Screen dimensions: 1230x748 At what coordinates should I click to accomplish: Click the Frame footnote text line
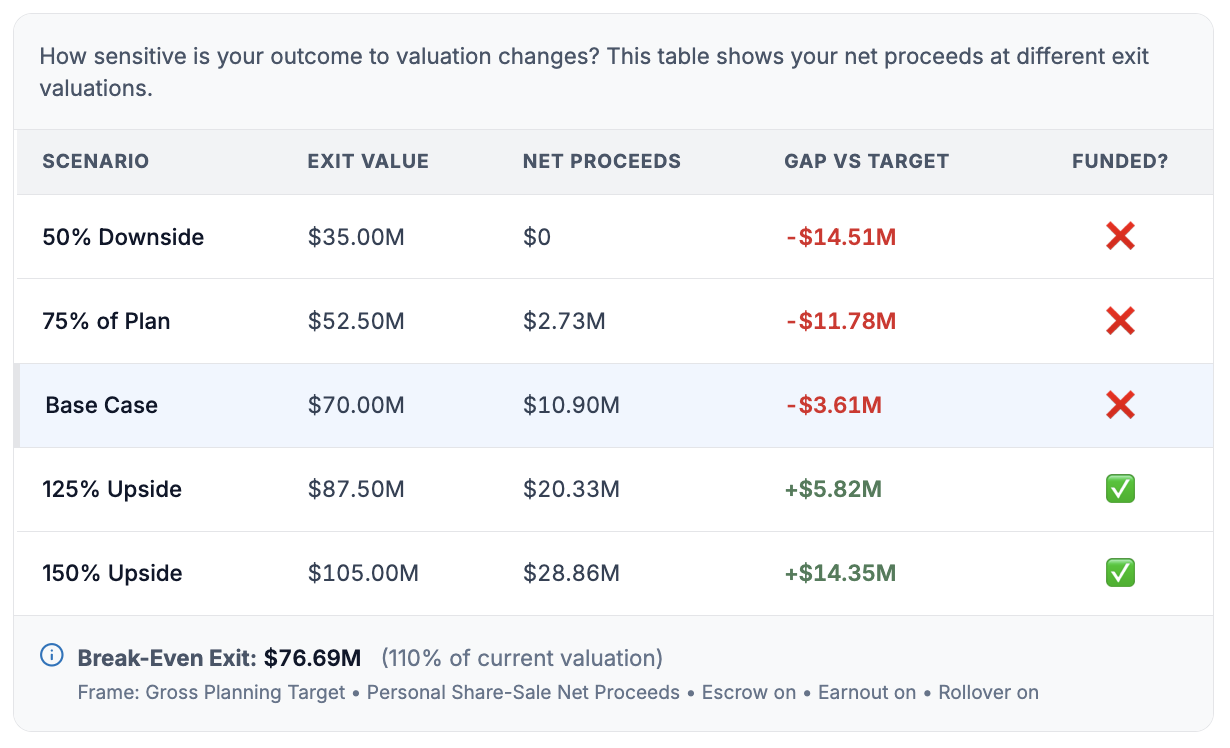tap(558, 692)
